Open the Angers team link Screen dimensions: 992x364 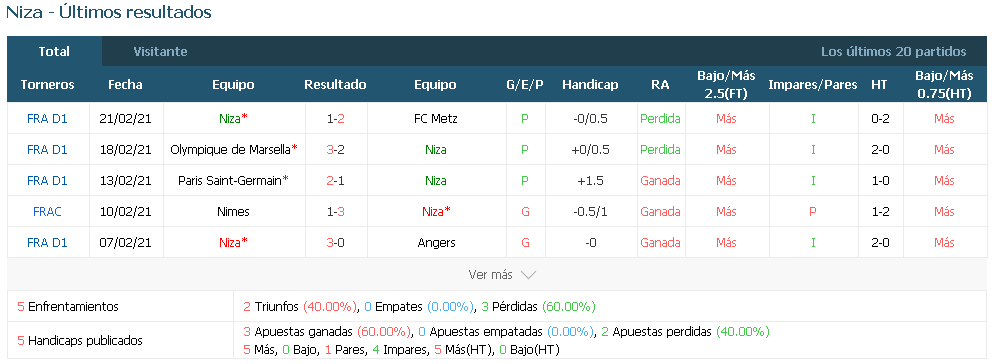436,242
